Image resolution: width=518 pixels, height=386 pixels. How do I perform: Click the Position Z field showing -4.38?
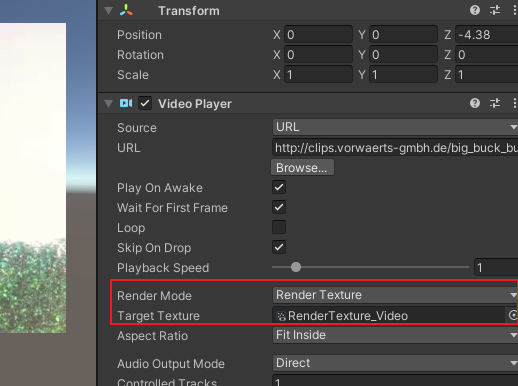(487, 34)
